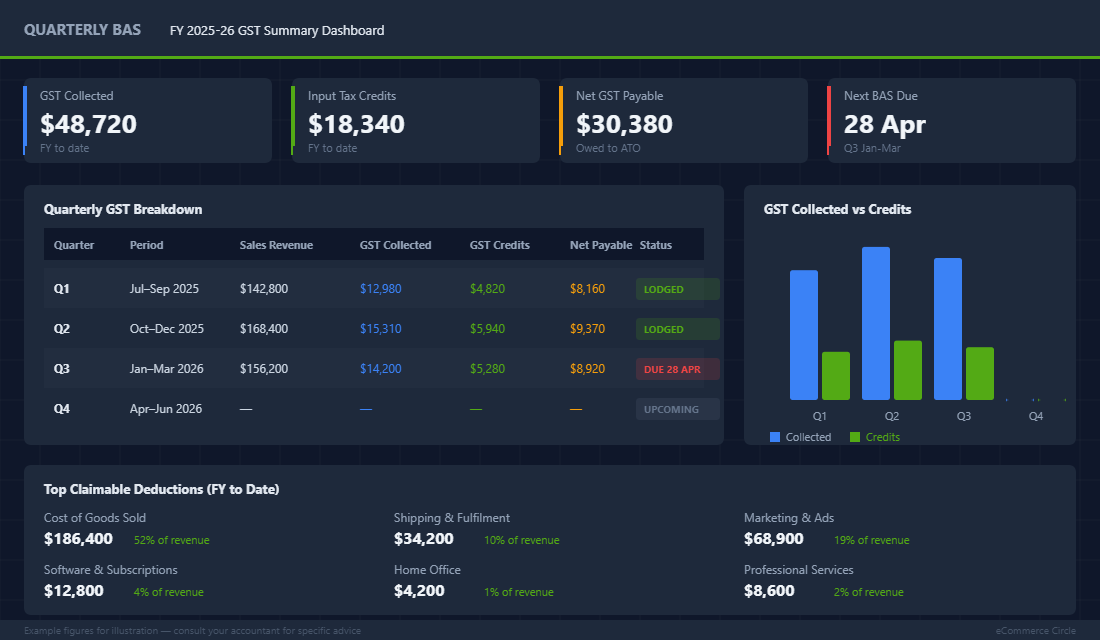
Task: Select the Q3 Collected bar
Action: coord(949,330)
